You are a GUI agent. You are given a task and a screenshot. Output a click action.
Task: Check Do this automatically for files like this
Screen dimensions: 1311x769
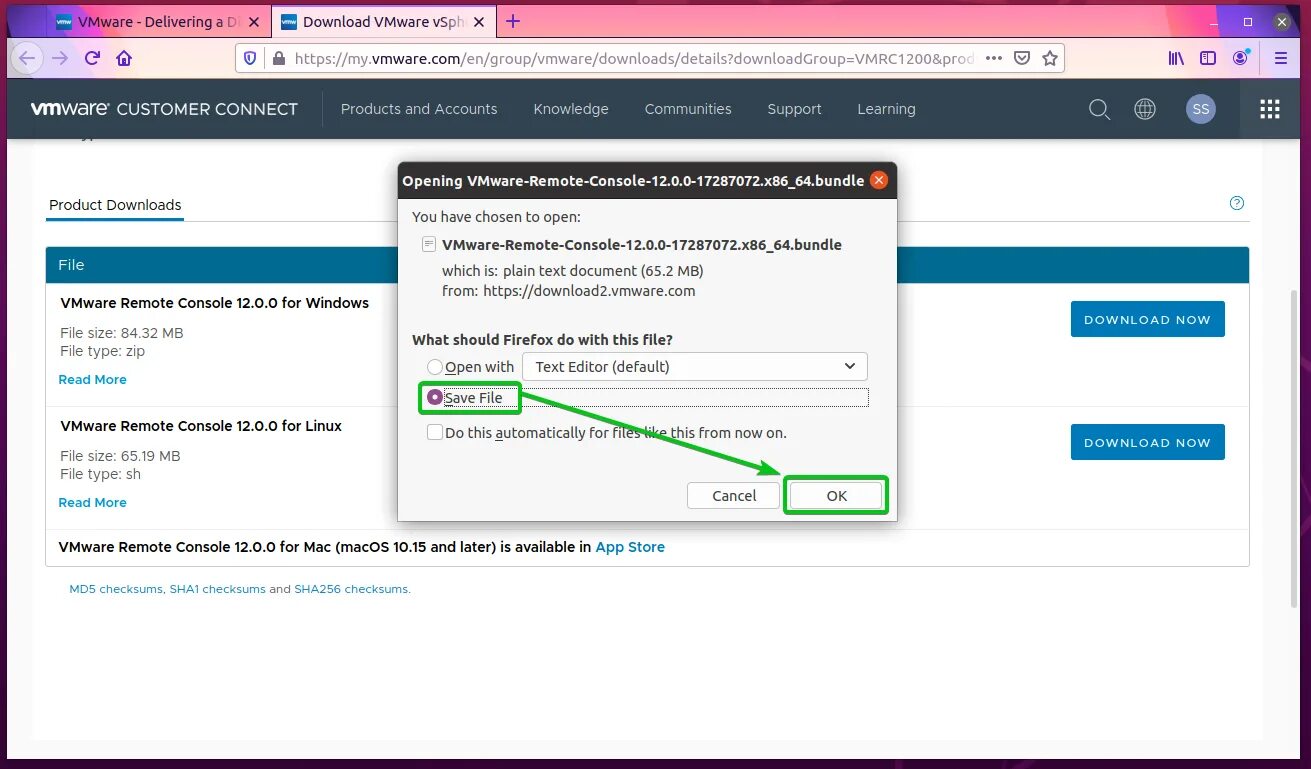(435, 432)
